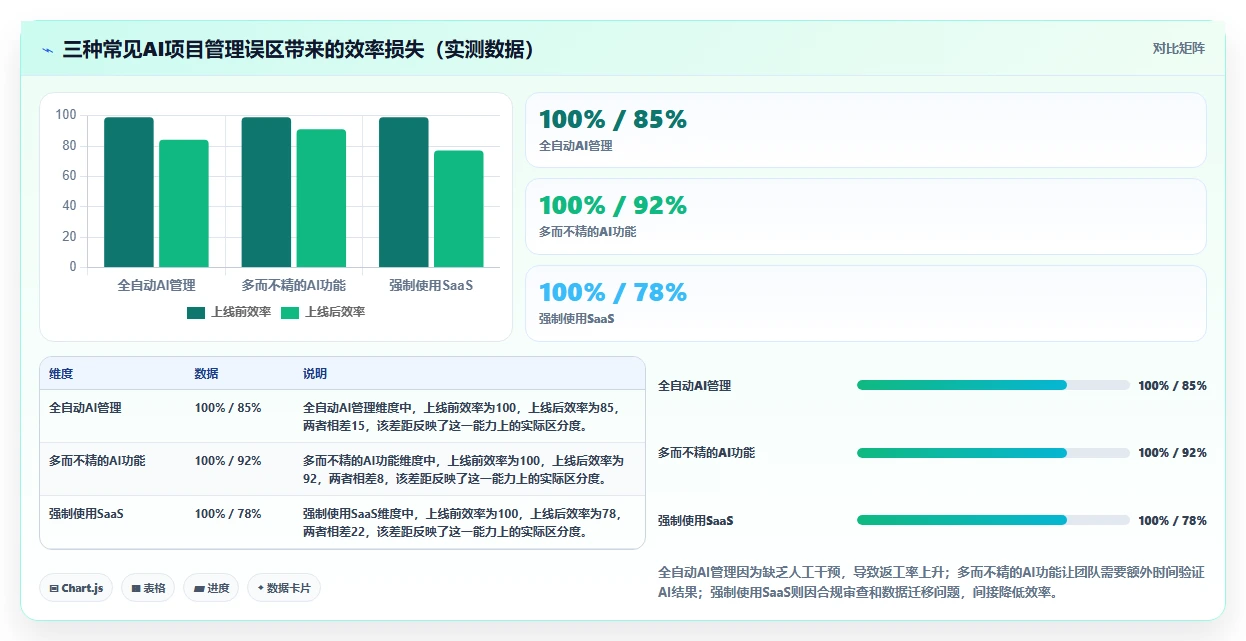Click the 100% / 85% table data cell
The height and width of the screenshot is (641, 1246).
(228, 408)
